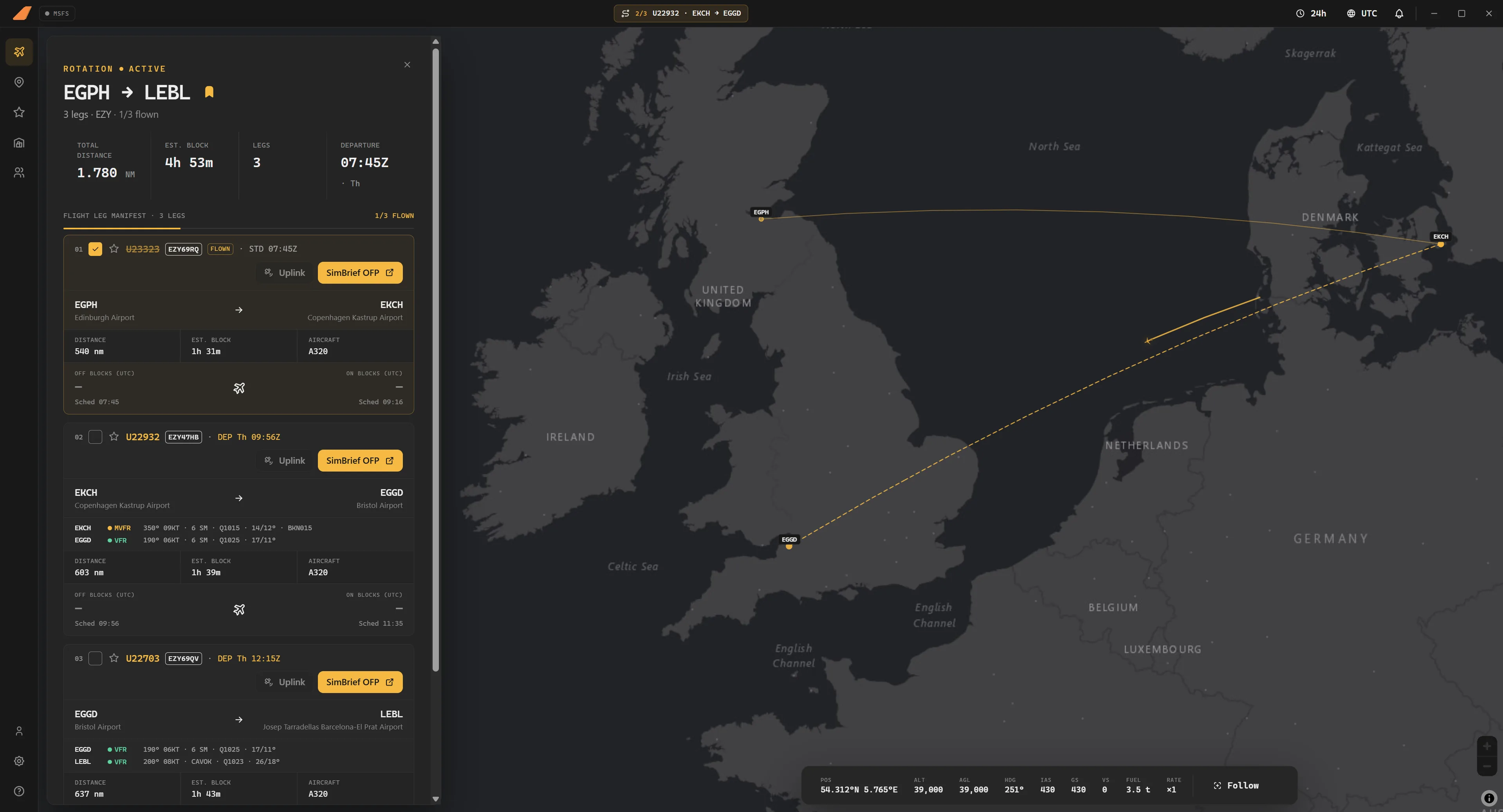Toggle the rotation bookmark icon
This screenshot has width=1503, height=812.
click(209, 92)
